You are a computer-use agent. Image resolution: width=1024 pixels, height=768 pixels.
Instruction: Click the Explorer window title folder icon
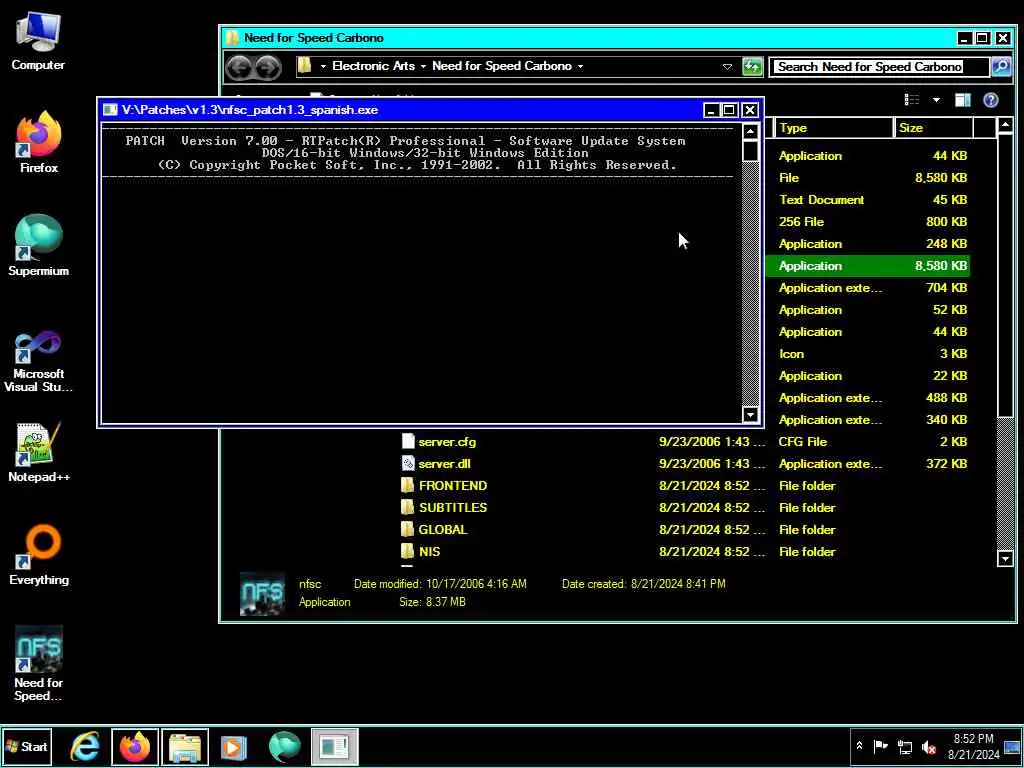point(232,38)
